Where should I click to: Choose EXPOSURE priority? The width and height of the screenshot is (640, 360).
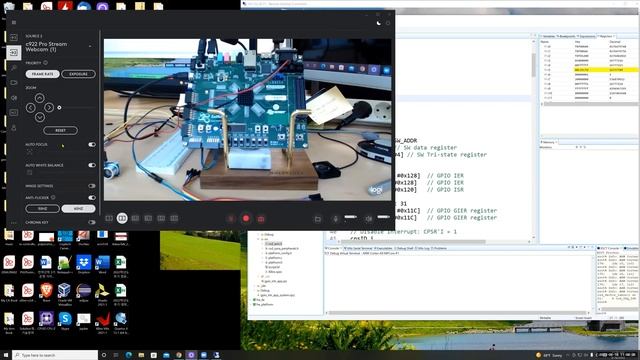[78, 74]
